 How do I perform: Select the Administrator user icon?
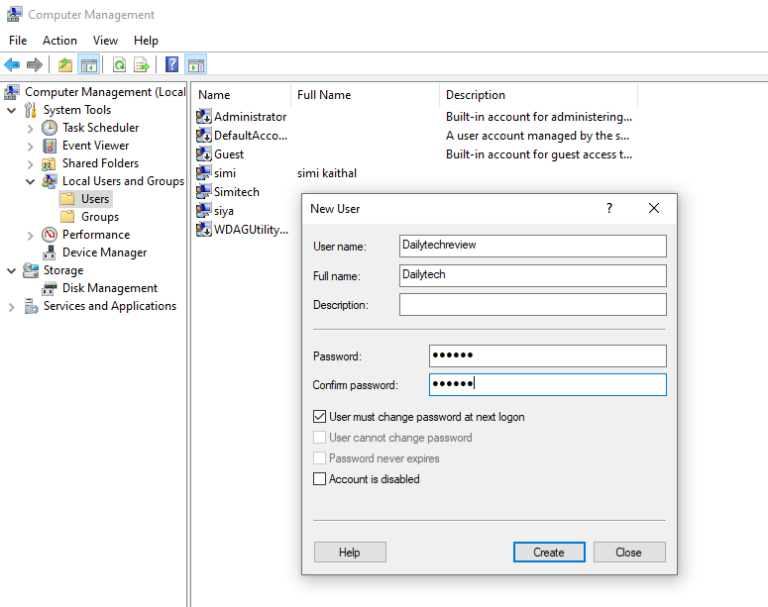tap(203, 117)
